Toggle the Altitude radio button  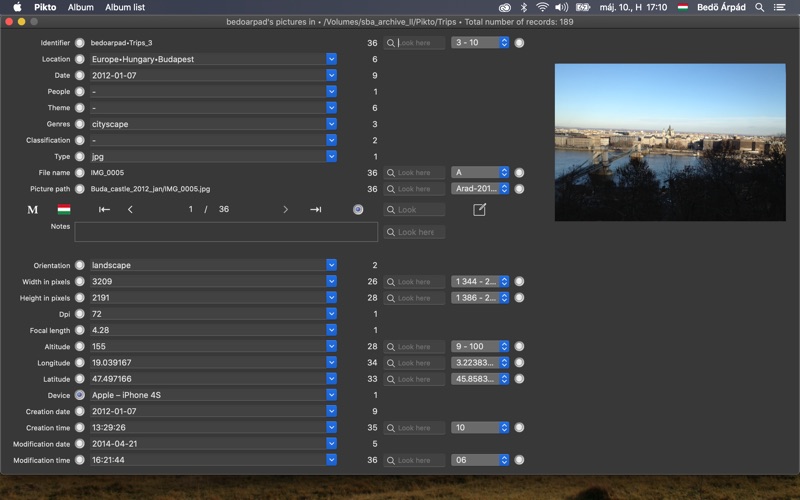(x=80, y=346)
